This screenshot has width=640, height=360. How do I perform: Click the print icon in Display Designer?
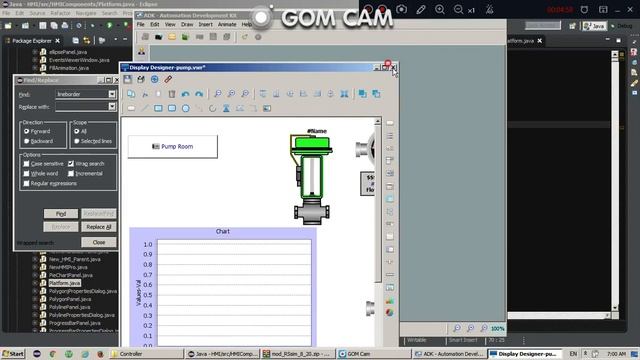point(141,79)
